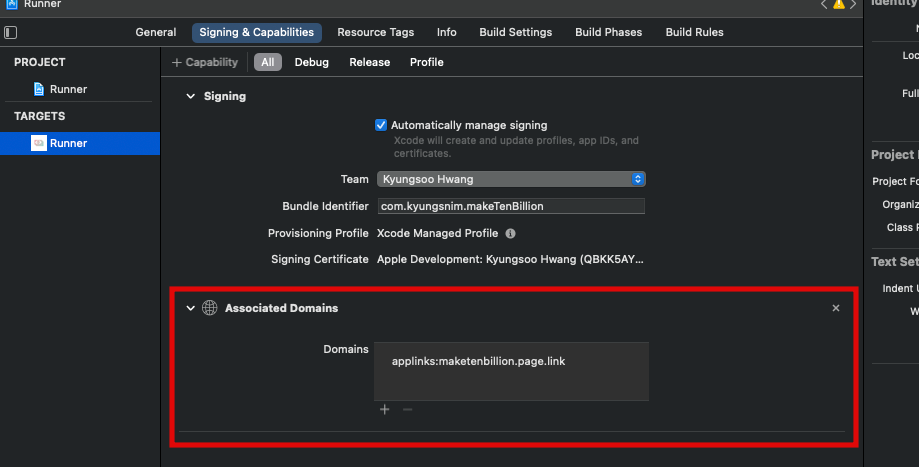Open the Team dropdown
Screen dimensions: 919x467
click(511, 179)
